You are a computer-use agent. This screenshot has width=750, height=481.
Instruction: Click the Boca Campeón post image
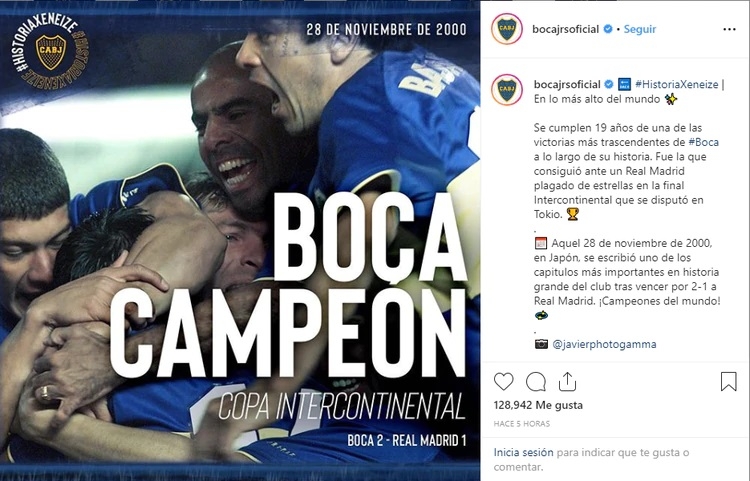(240, 240)
